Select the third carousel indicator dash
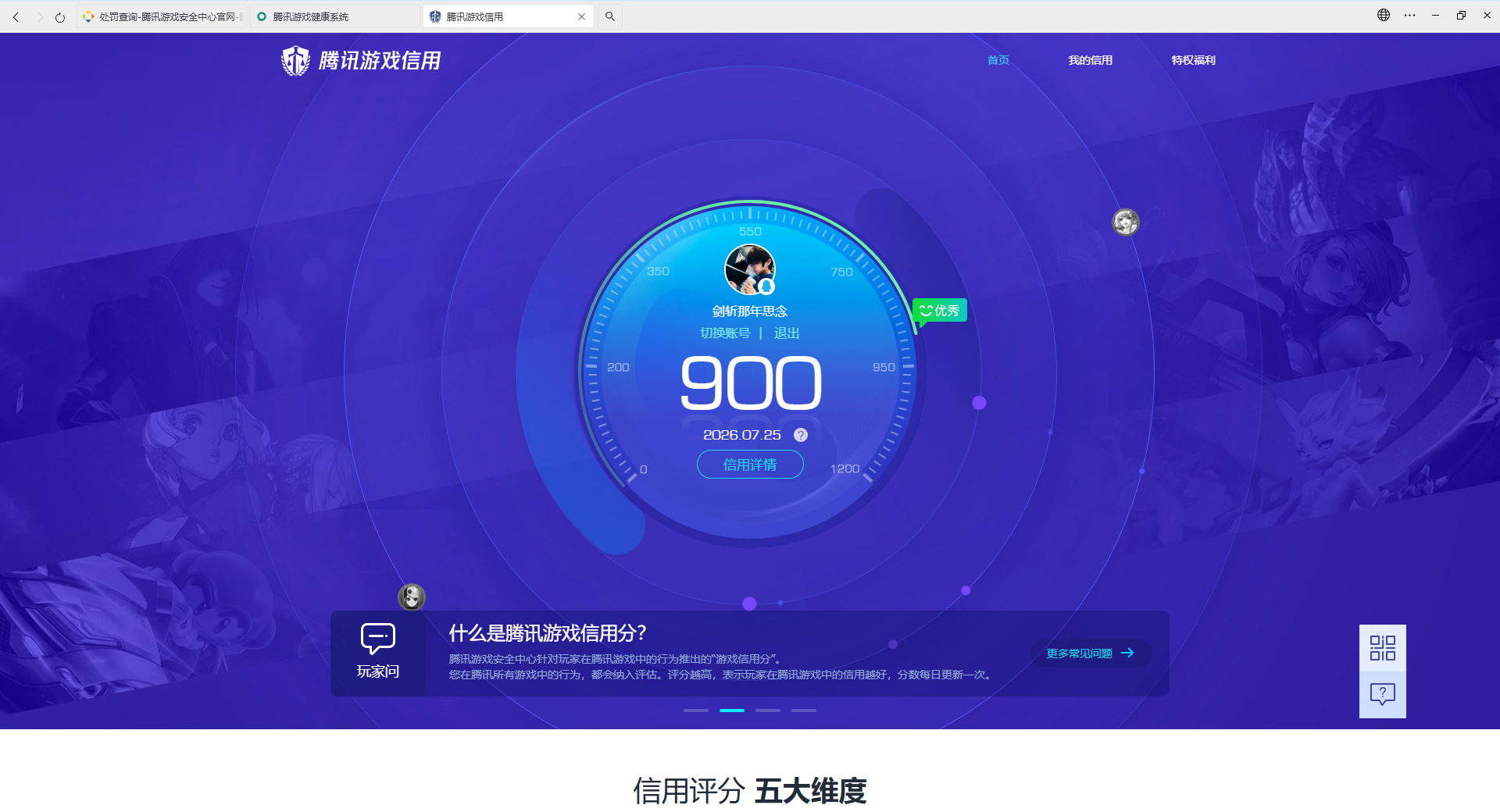This screenshot has height=812, width=1500. [x=768, y=710]
